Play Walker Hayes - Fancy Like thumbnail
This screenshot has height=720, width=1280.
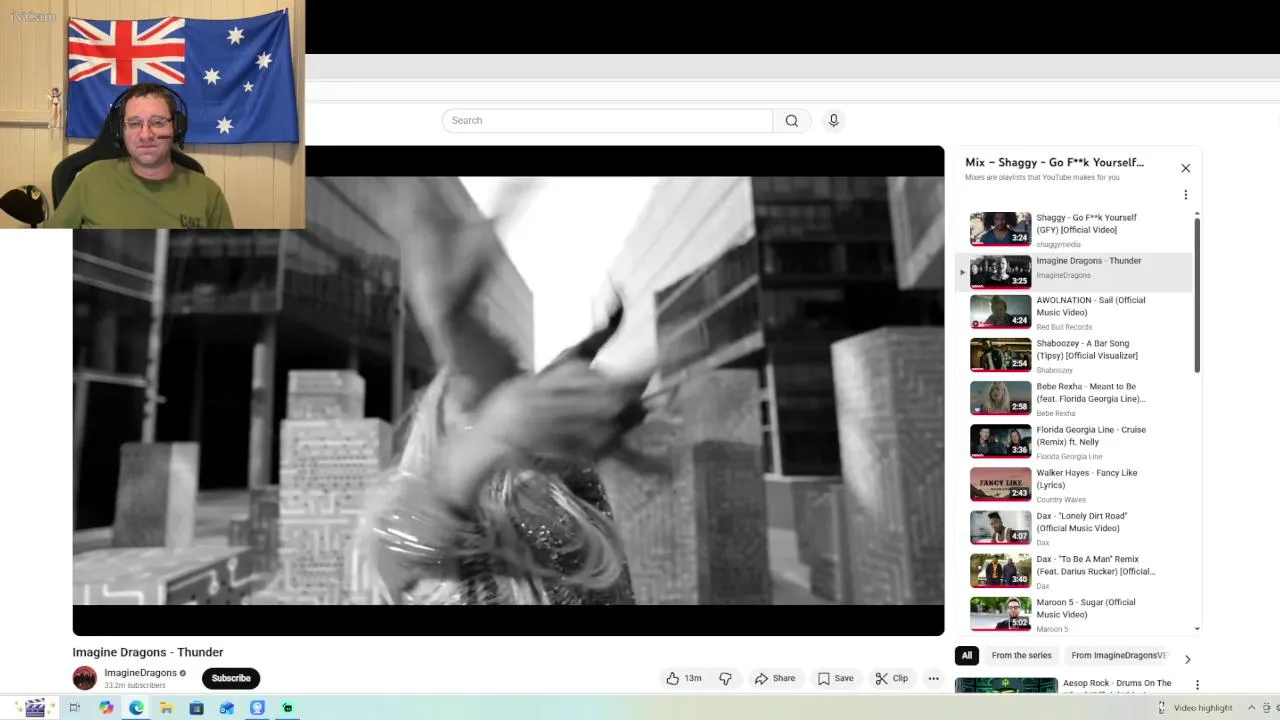[1000, 484]
